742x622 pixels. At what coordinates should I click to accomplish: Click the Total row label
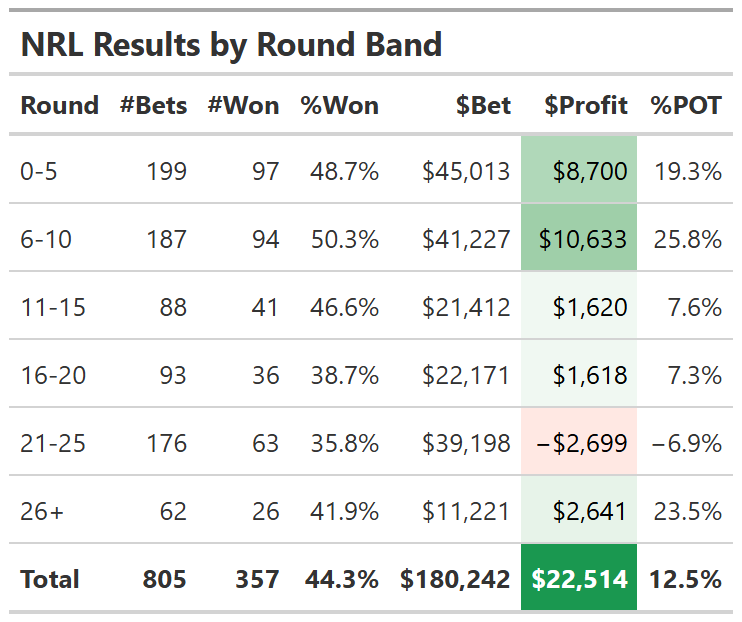coord(50,579)
